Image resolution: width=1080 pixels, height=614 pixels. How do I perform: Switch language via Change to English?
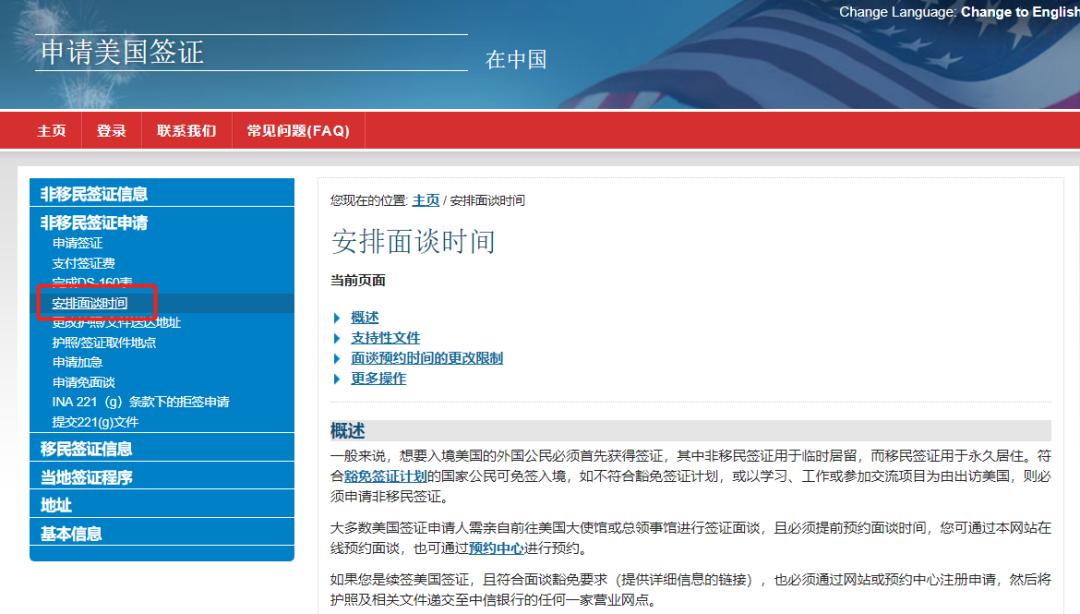point(1020,12)
